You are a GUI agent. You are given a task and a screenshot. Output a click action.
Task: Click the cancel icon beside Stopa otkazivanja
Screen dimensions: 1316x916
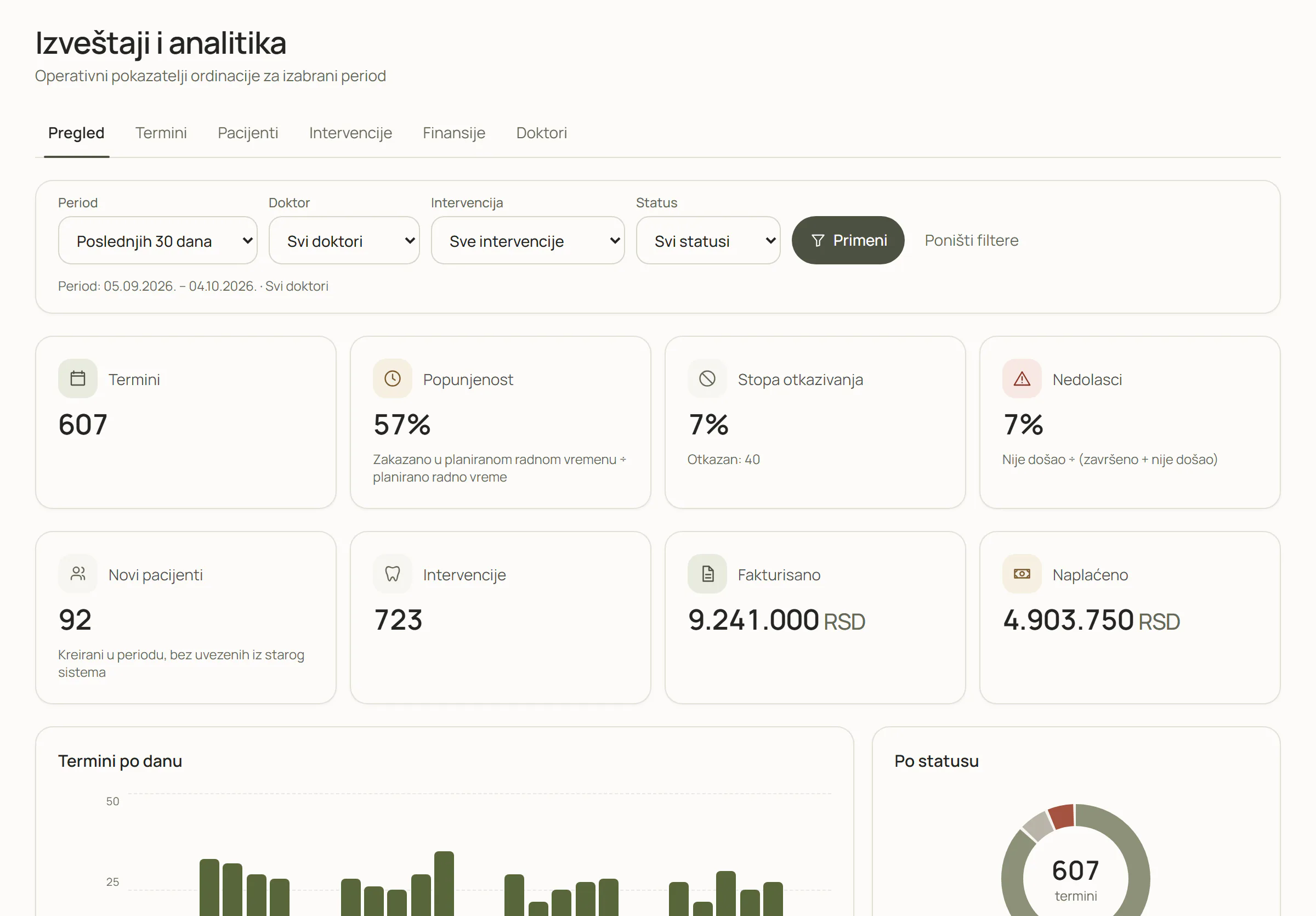(707, 378)
